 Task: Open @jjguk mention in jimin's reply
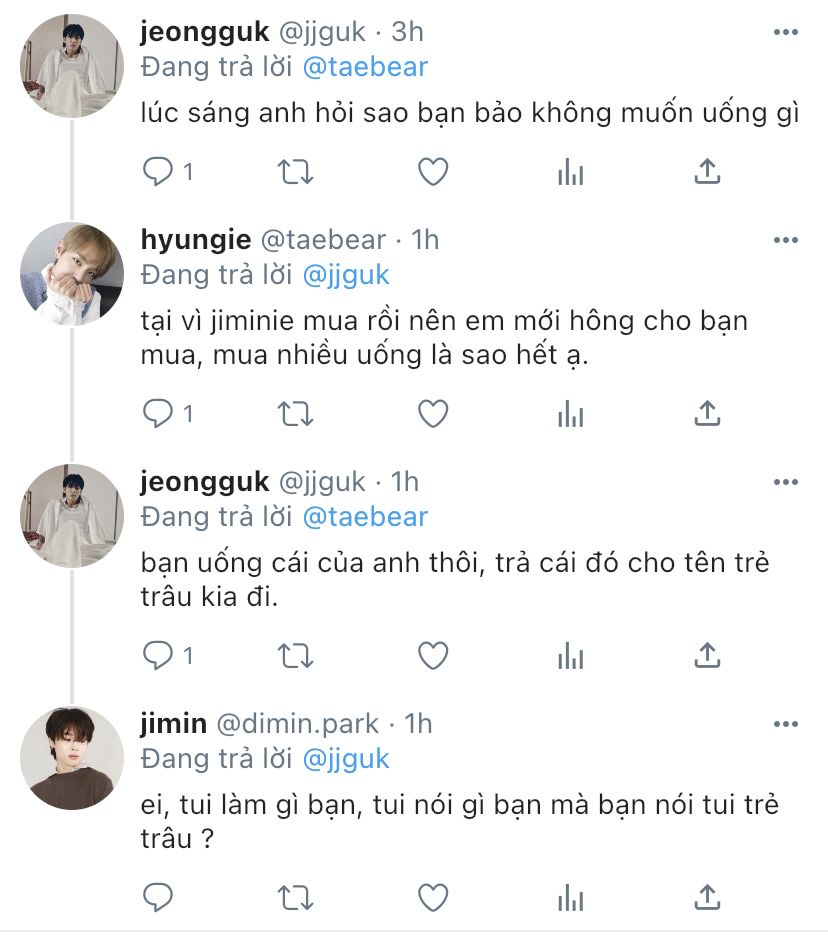pyautogui.click(x=346, y=759)
